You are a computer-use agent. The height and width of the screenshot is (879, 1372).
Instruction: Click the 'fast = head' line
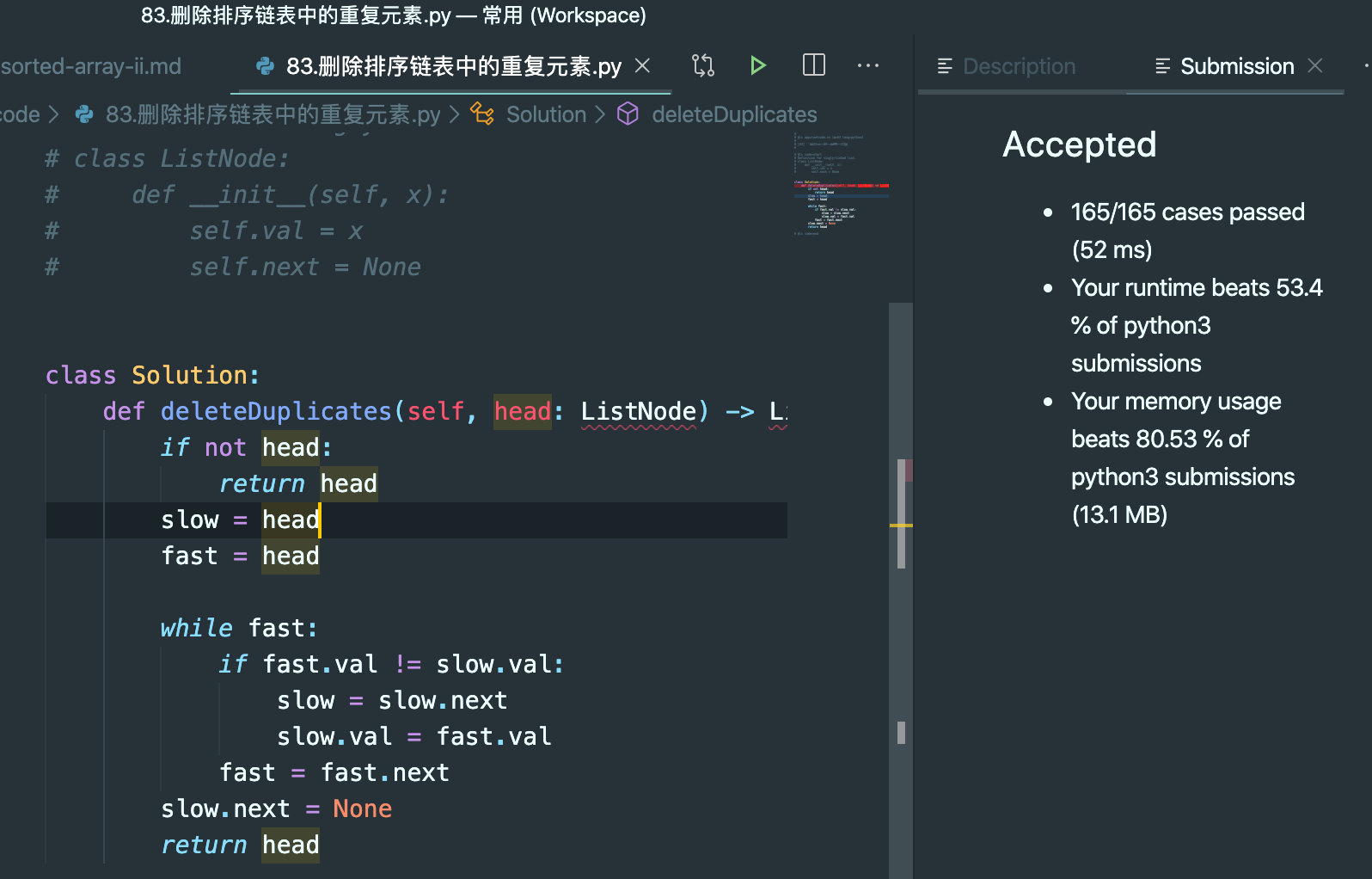(240, 556)
